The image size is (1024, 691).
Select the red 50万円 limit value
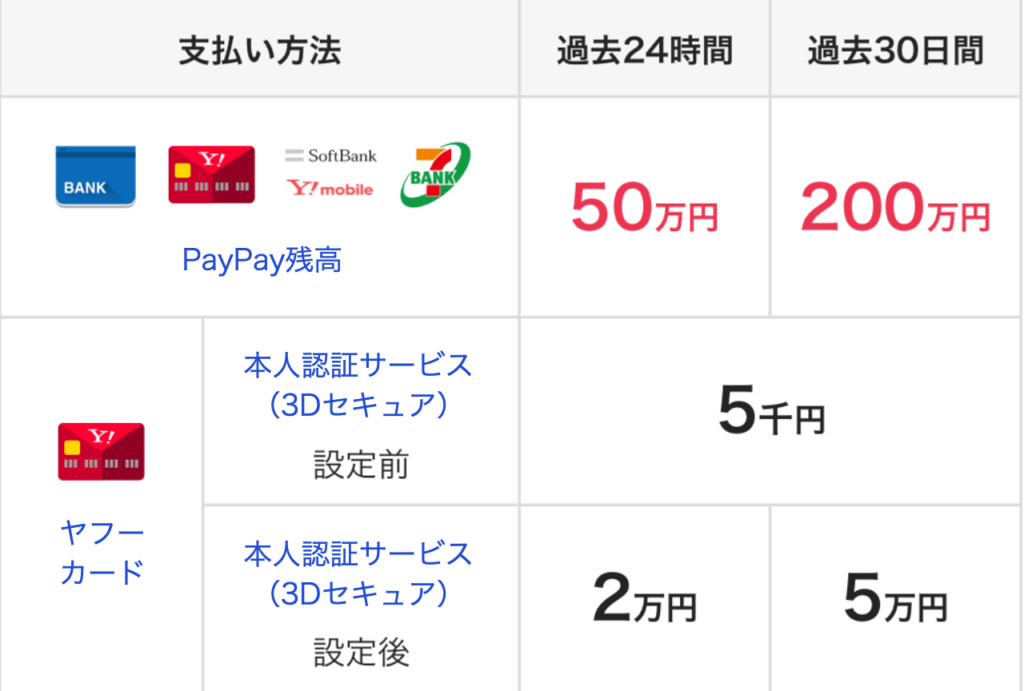[x=645, y=208]
